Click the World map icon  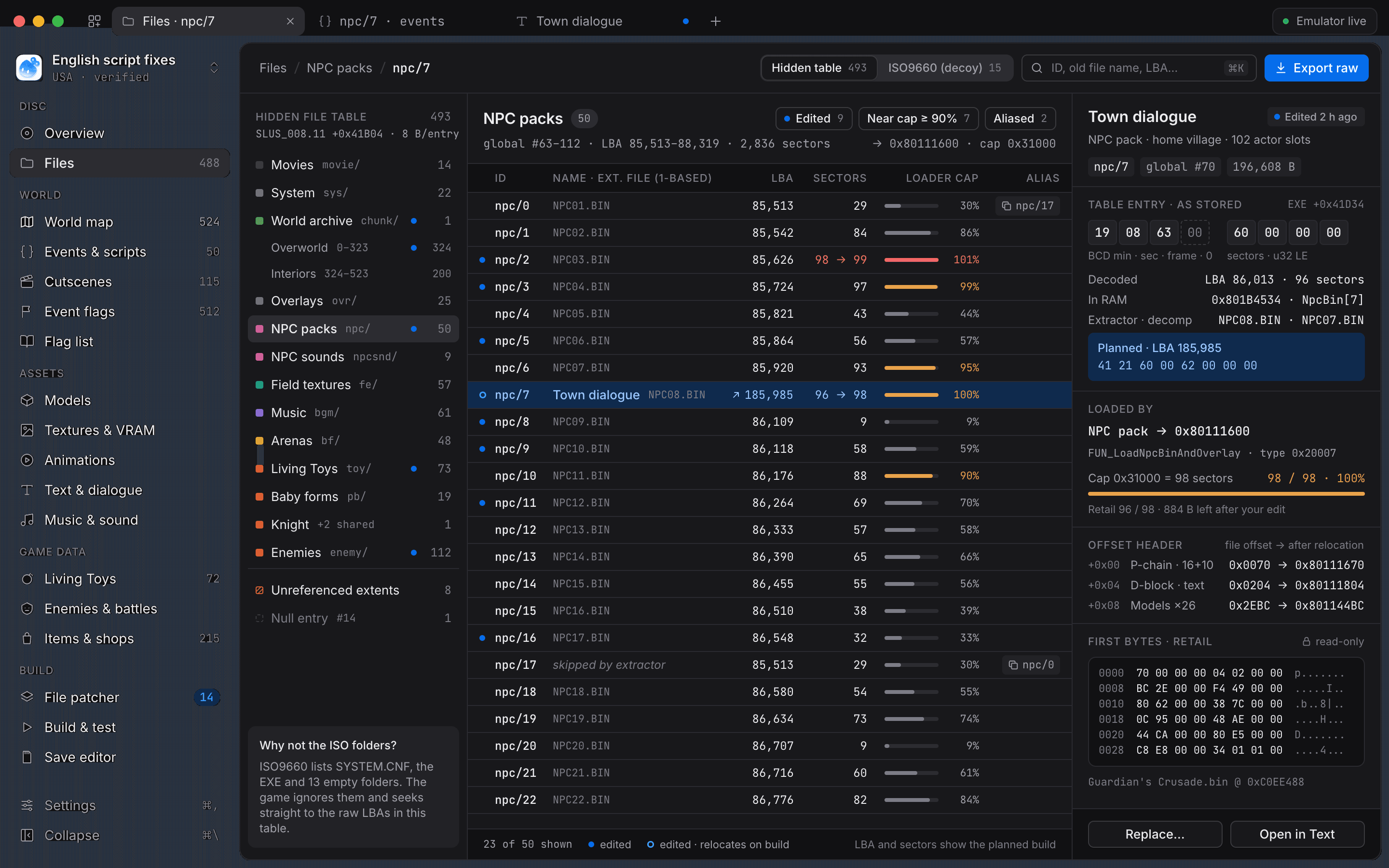point(27,222)
